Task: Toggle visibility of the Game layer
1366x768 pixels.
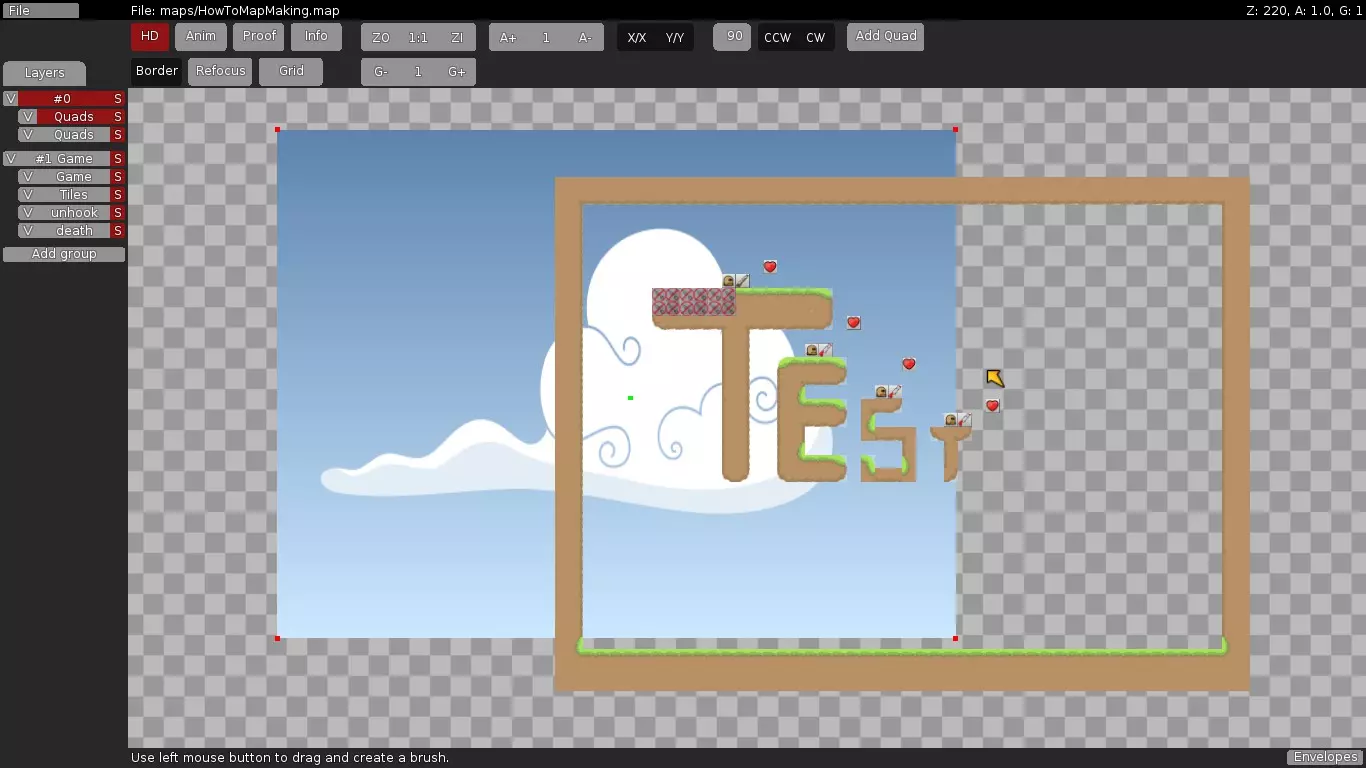Action: 27,177
